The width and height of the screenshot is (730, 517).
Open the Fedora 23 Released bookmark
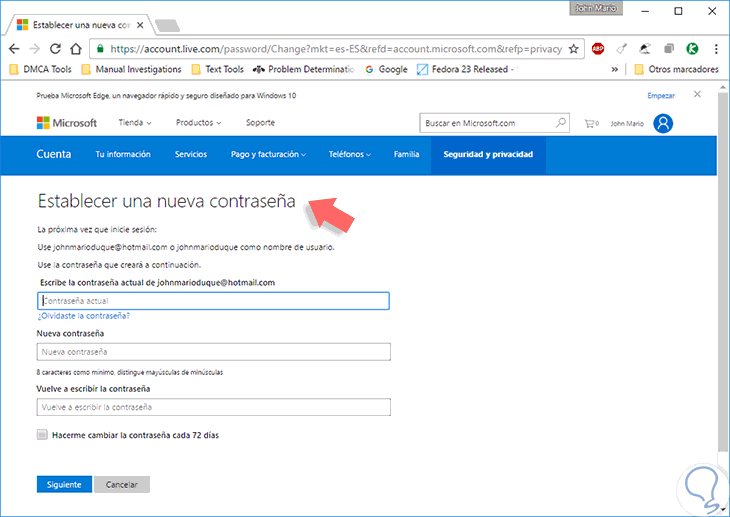pos(467,69)
